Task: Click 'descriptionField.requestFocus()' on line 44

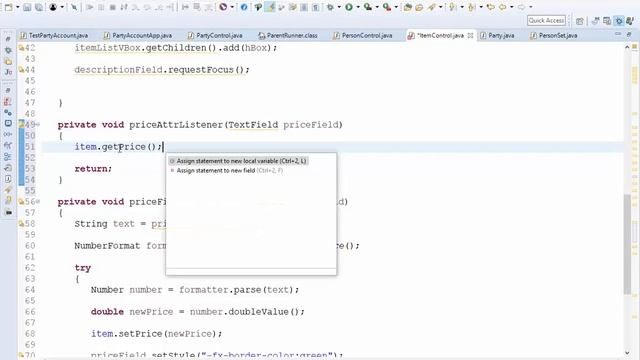Action: (x=160, y=70)
